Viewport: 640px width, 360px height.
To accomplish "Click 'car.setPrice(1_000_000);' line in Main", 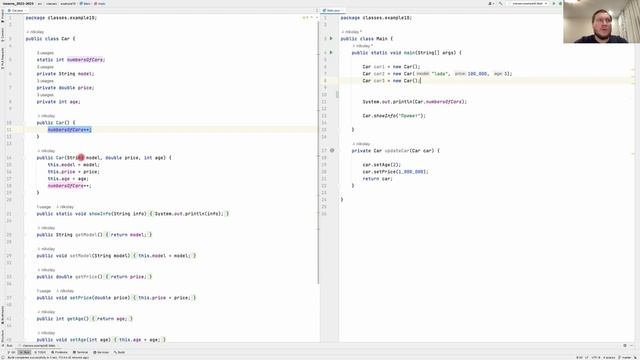I will (x=395, y=172).
